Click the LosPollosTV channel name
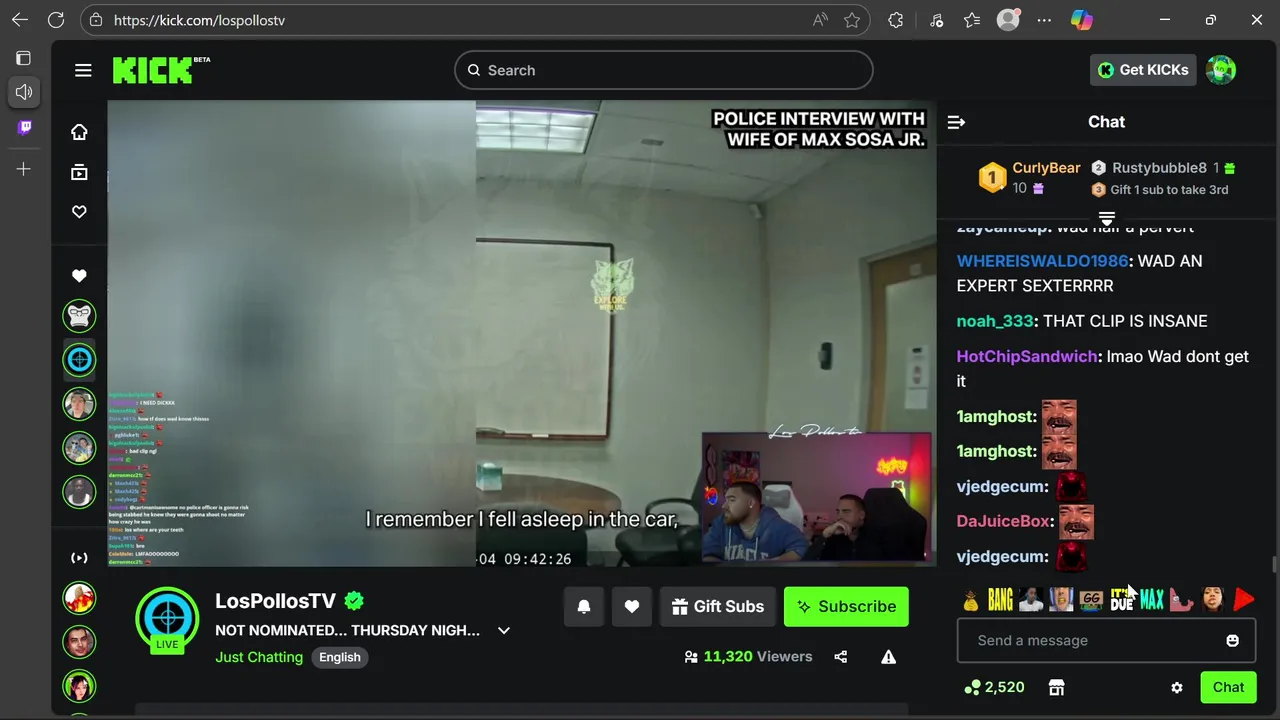Image resolution: width=1280 pixels, height=720 pixels. tap(275, 601)
